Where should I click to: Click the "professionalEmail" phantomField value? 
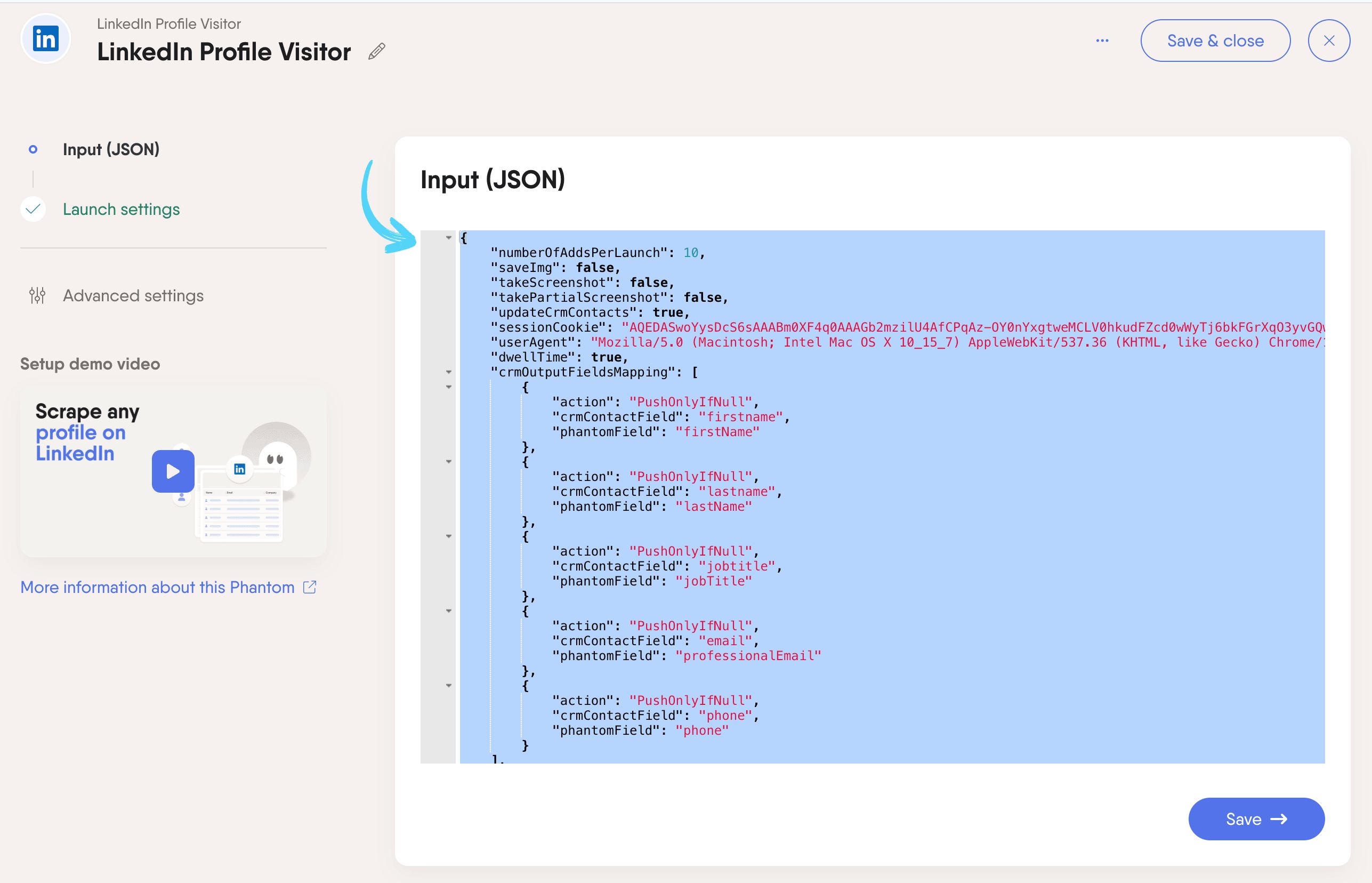click(748, 655)
